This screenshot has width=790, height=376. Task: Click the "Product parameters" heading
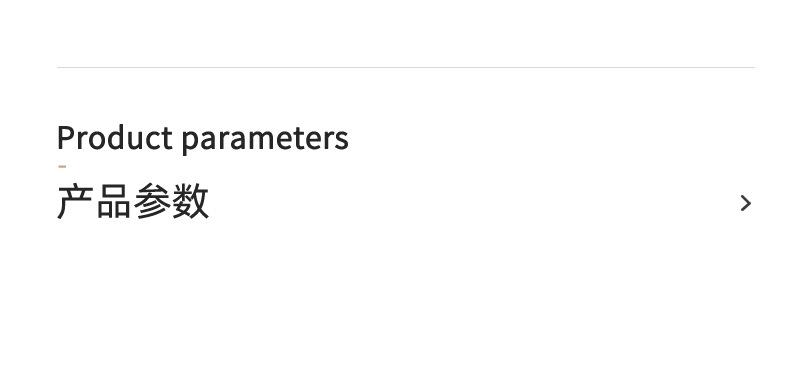click(203, 138)
